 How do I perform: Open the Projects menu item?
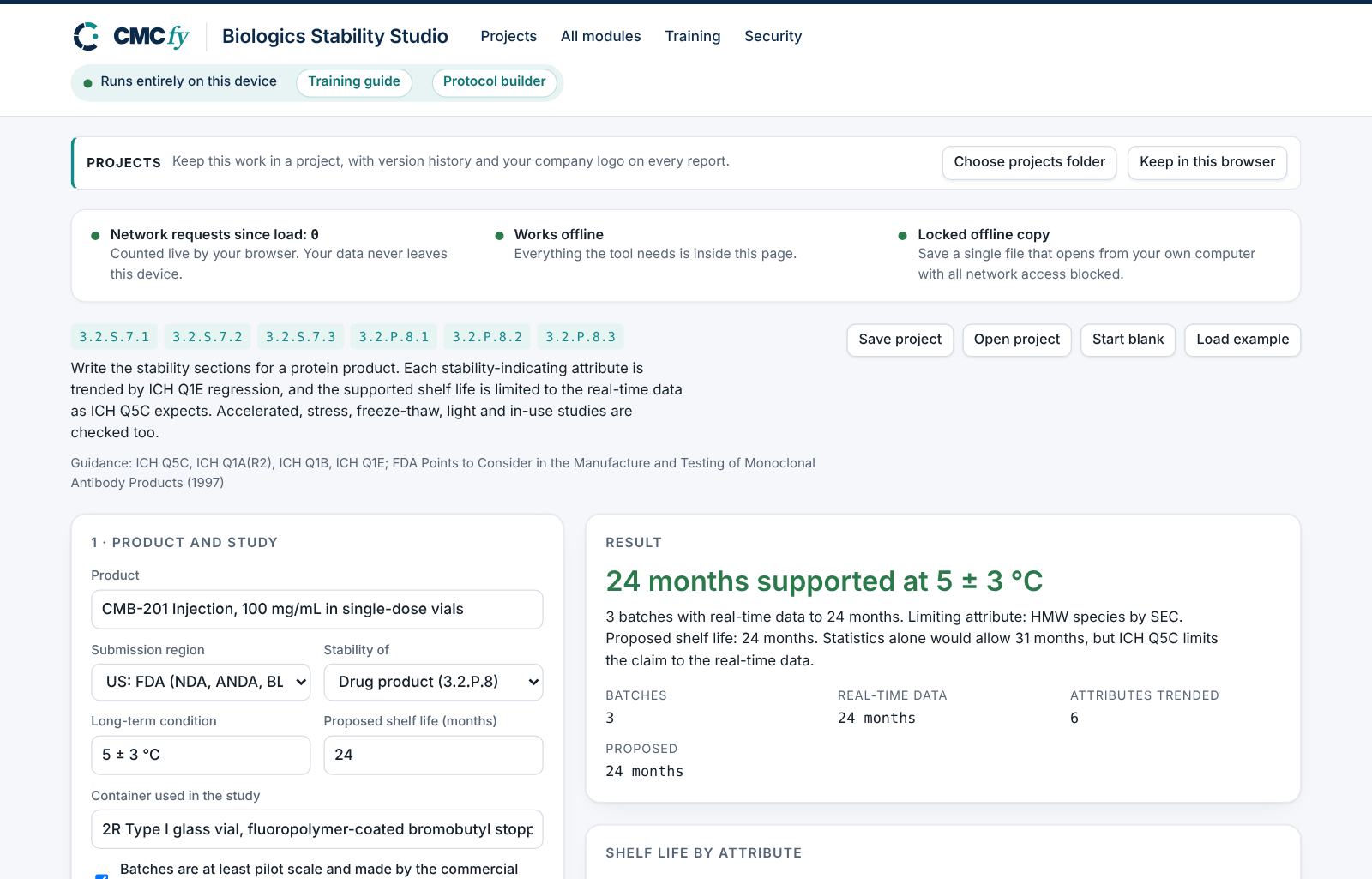tap(508, 36)
